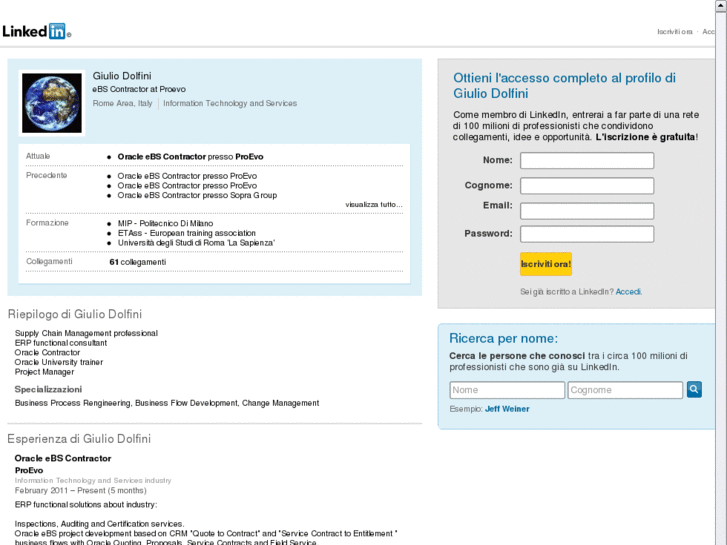Click the Riepilogo di Giulio Dolfini heading
The height and width of the screenshot is (545, 727).
tap(75, 314)
